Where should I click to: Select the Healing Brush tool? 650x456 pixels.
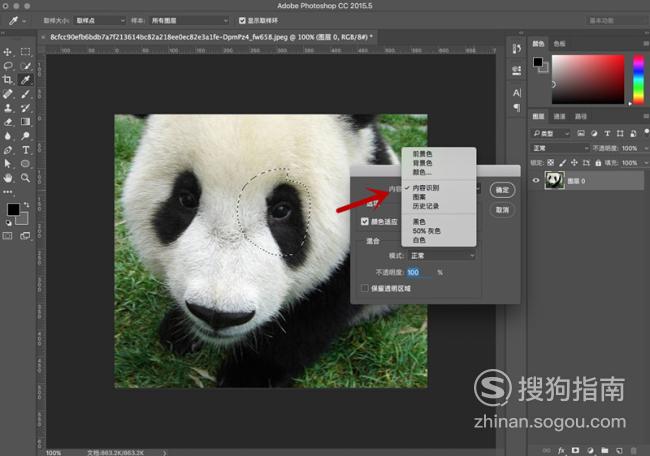(x=7, y=94)
